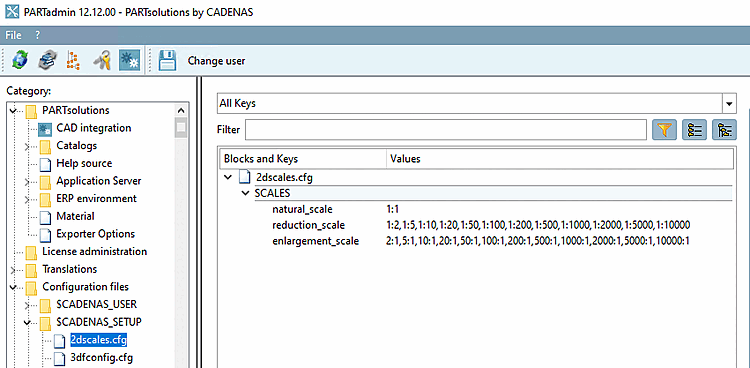Screen dimensions: 750x368
Task: Select the reduction_scale key
Action: coord(308,225)
